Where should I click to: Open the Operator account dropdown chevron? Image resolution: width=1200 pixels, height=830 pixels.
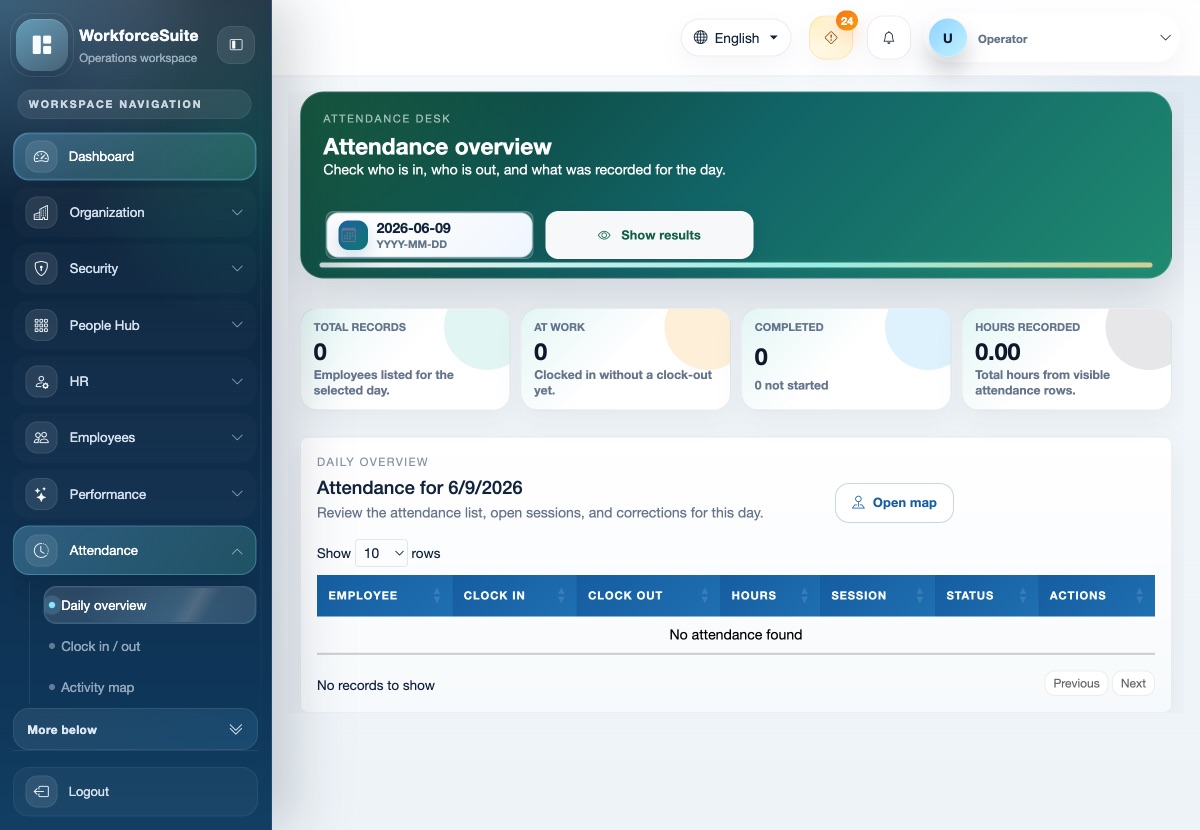pyautogui.click(x=1165, y=38)
